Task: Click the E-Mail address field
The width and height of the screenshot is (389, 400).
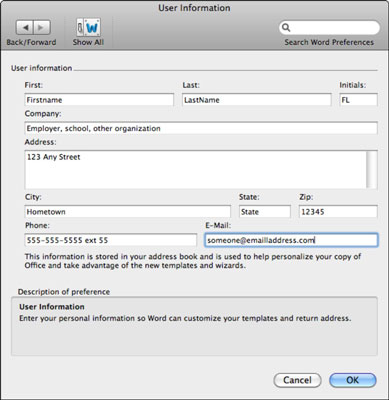Action: 291,240
